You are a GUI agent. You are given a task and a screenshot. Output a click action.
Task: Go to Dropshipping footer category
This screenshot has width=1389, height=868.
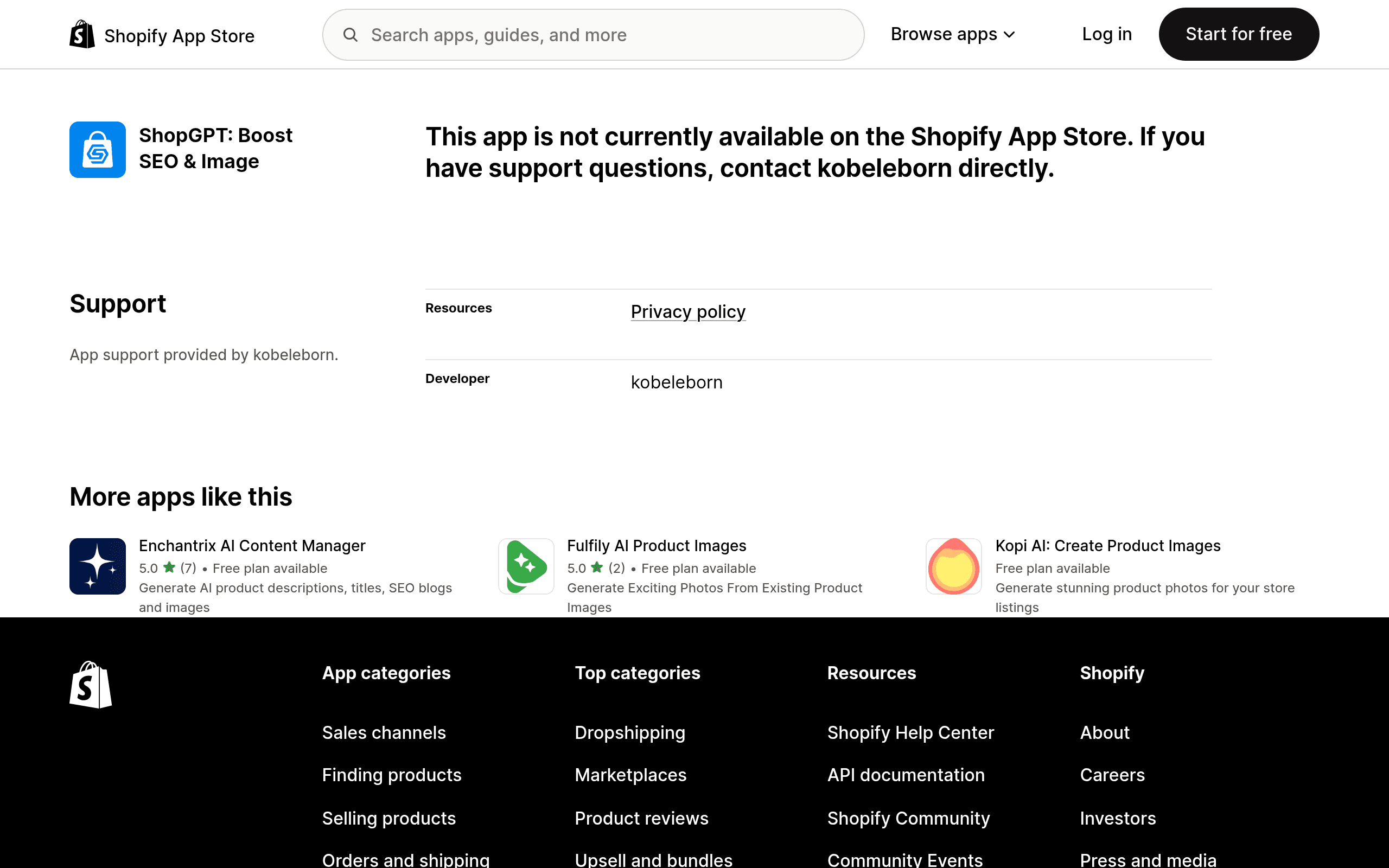coord(629,732)
